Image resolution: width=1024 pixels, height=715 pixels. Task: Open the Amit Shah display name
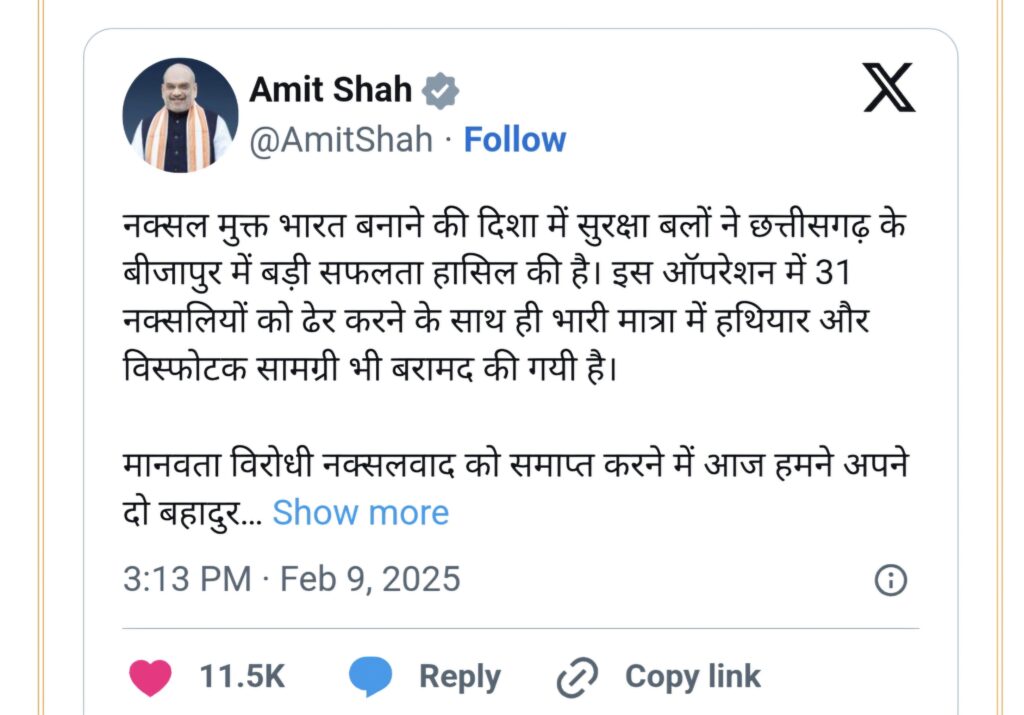pyautogui.click(x=331, y=89)
